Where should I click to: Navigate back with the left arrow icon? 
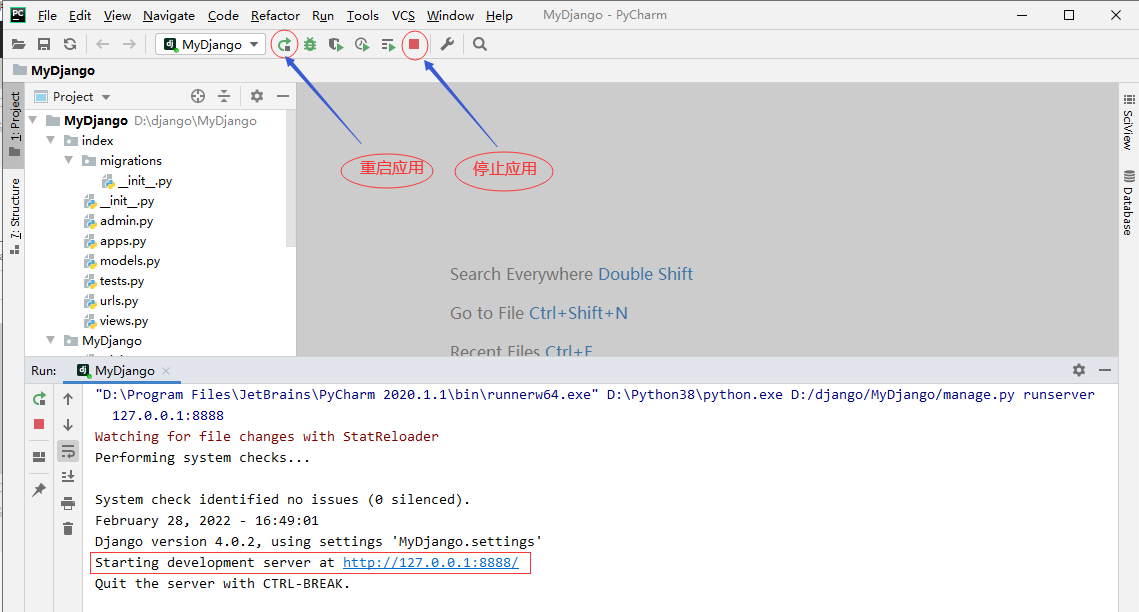point(102,44)
